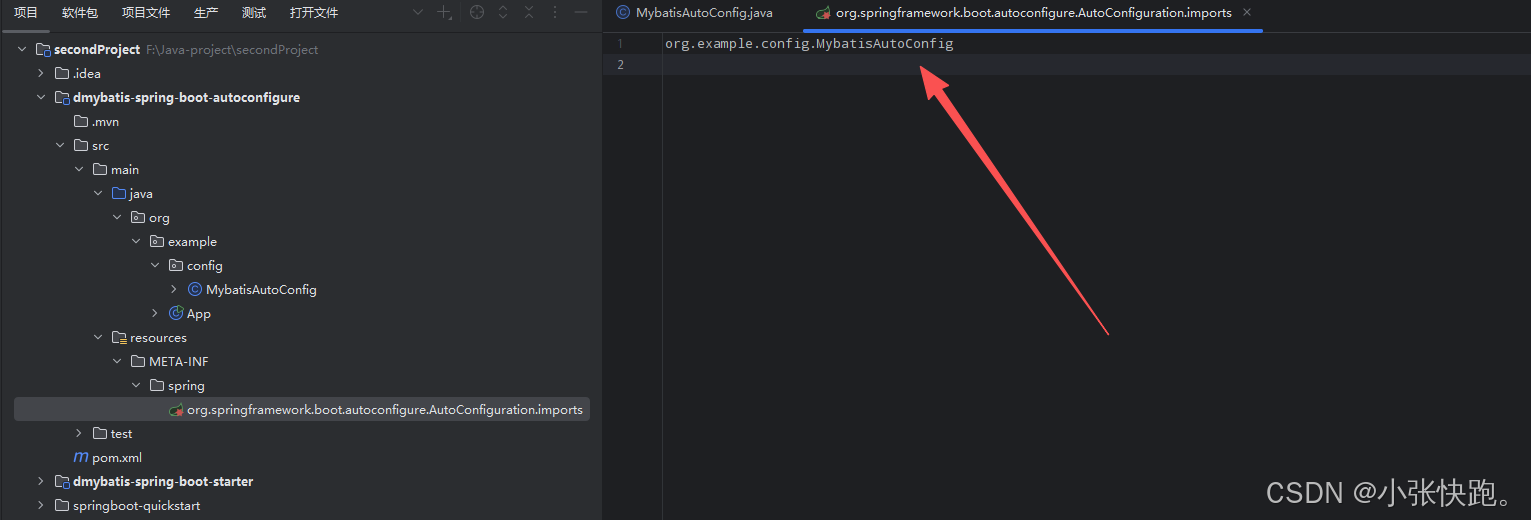Click the example package icon
The height and width of the screenshot is (520, 1531).
point(156,241)
